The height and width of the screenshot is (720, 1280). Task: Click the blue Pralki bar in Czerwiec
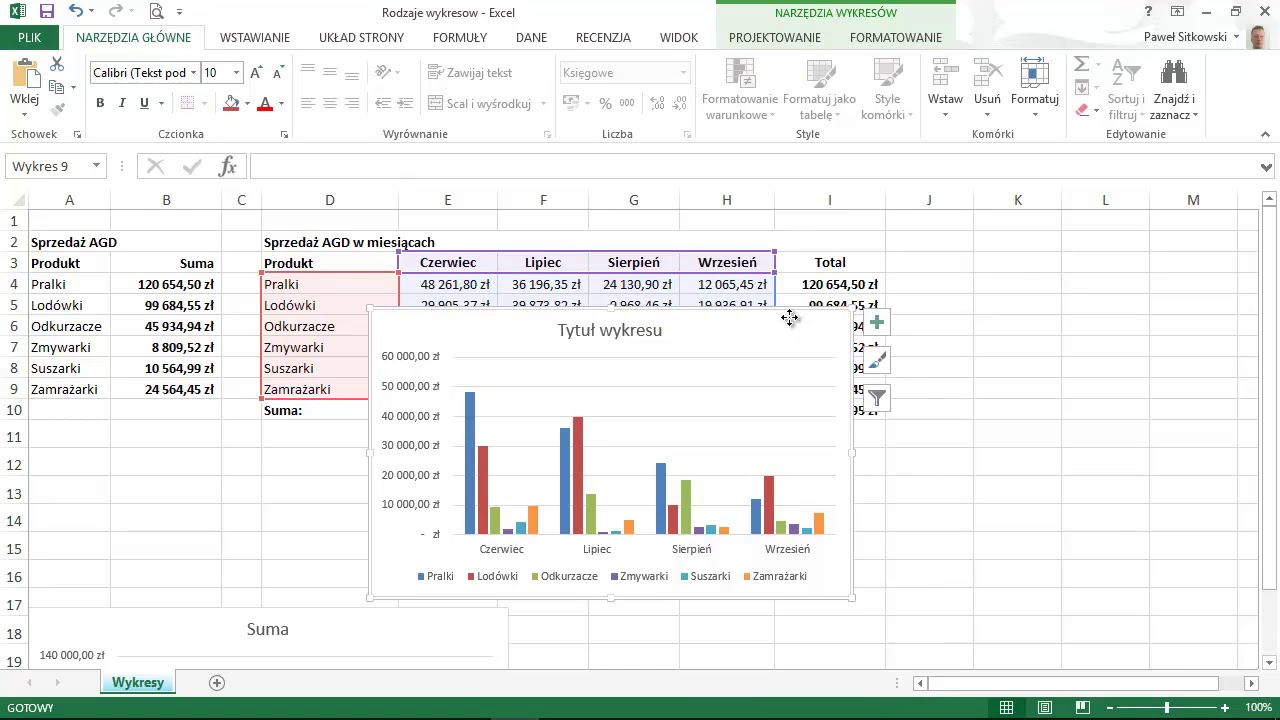tap(470, 463)
